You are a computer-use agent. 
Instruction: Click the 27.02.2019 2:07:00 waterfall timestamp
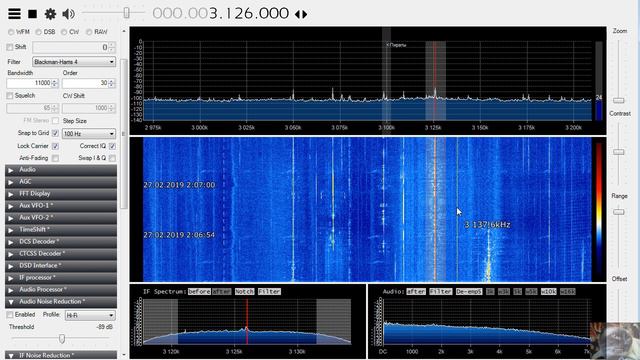pos(179,185)
